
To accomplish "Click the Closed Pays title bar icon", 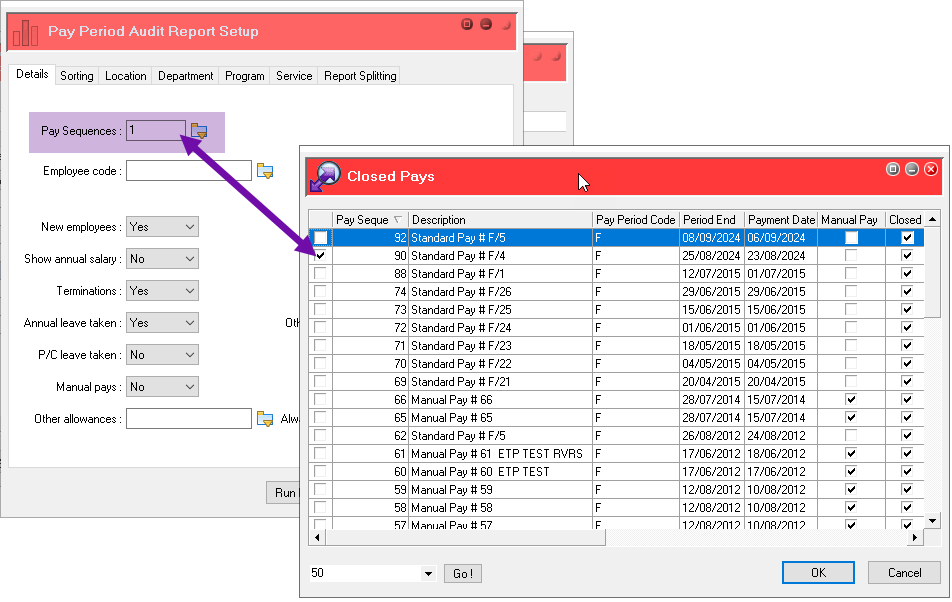I will 324,176.
